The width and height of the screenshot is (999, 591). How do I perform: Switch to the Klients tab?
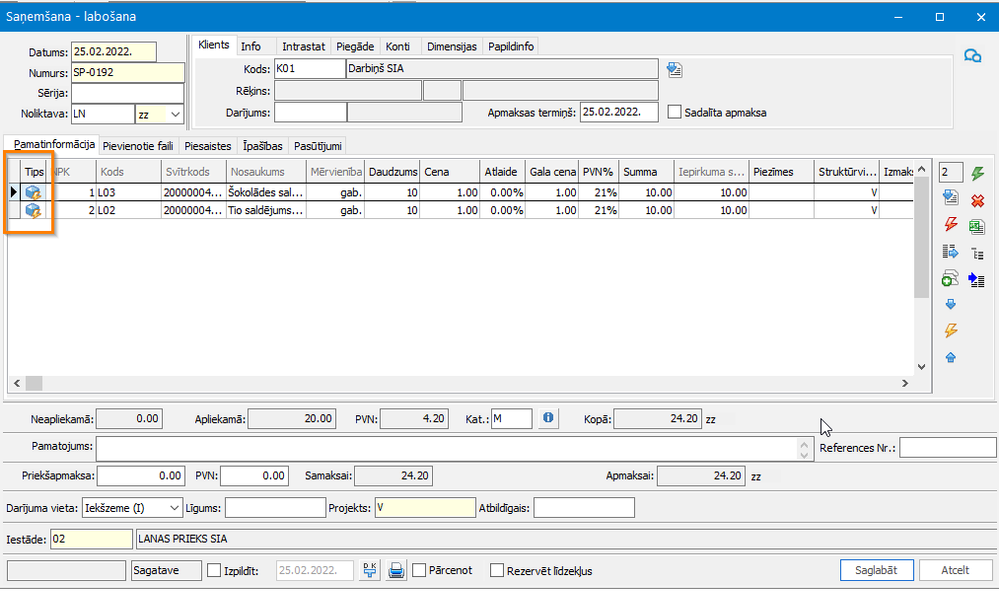pos(213,45)
